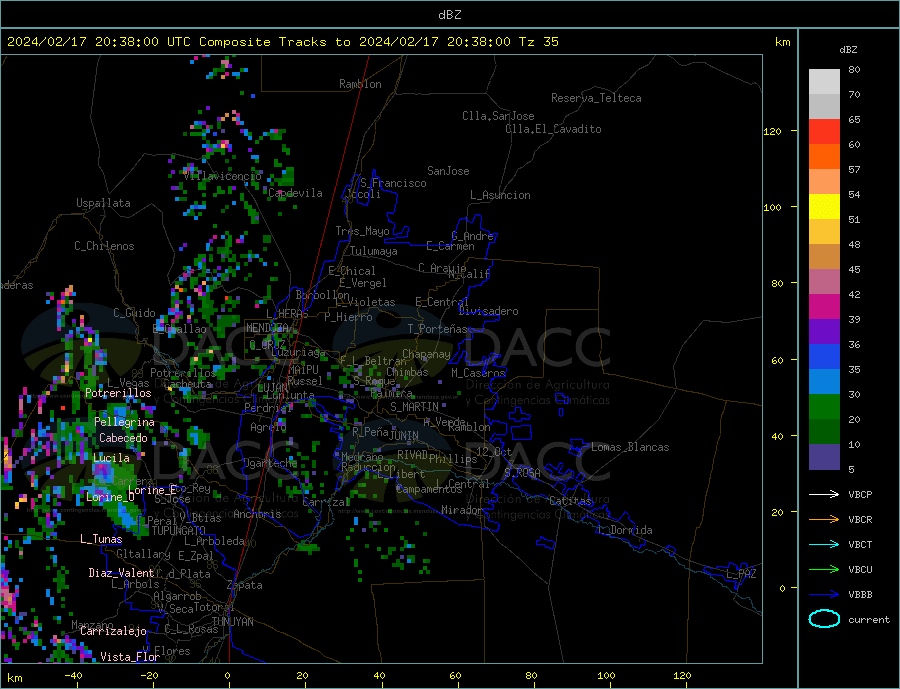Click the blue VBBB arrow icon
Viewport: 900px width, 689px height.
(x=824, y=594)
